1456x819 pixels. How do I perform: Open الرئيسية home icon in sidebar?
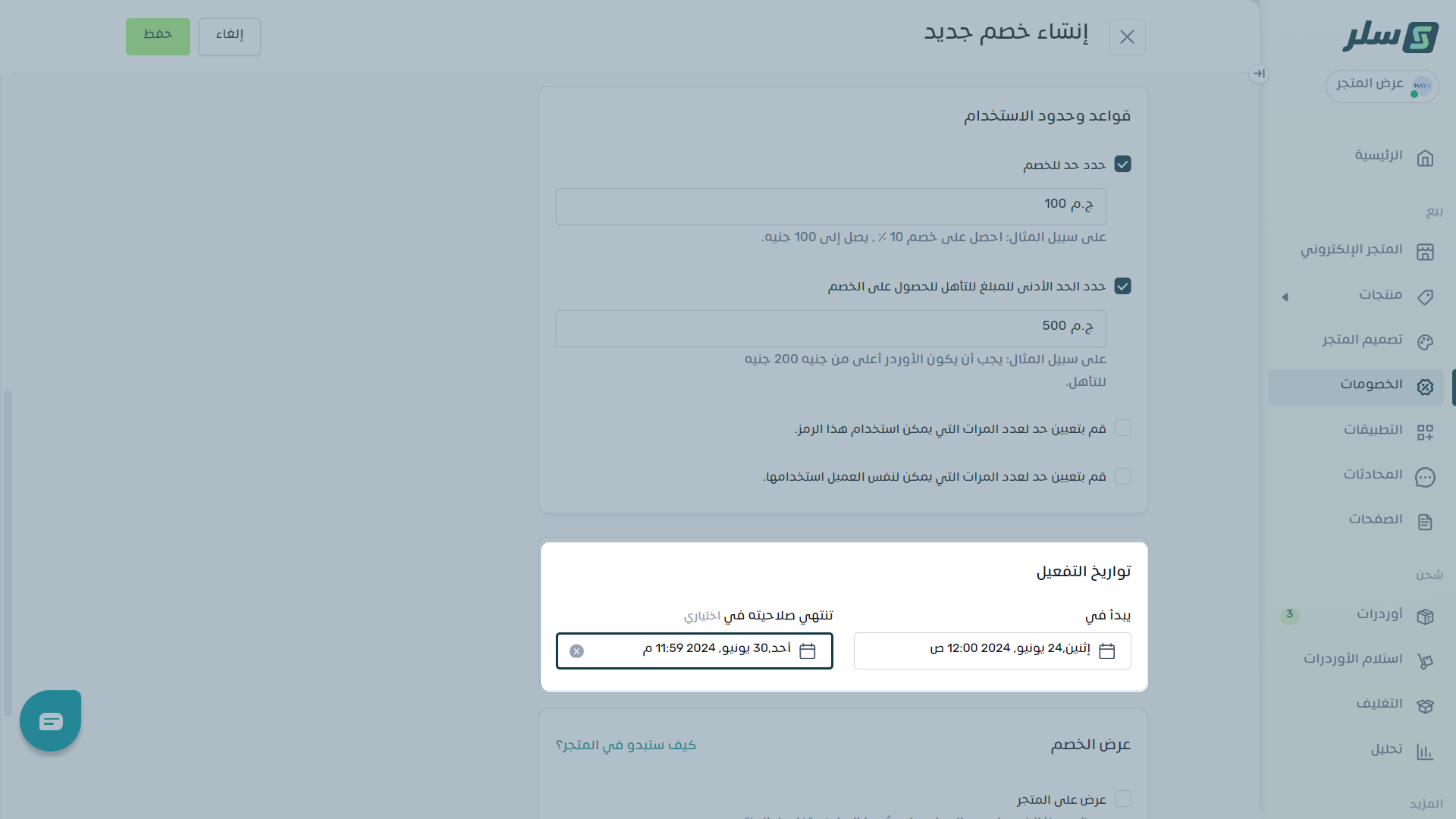coord(1425,158)
